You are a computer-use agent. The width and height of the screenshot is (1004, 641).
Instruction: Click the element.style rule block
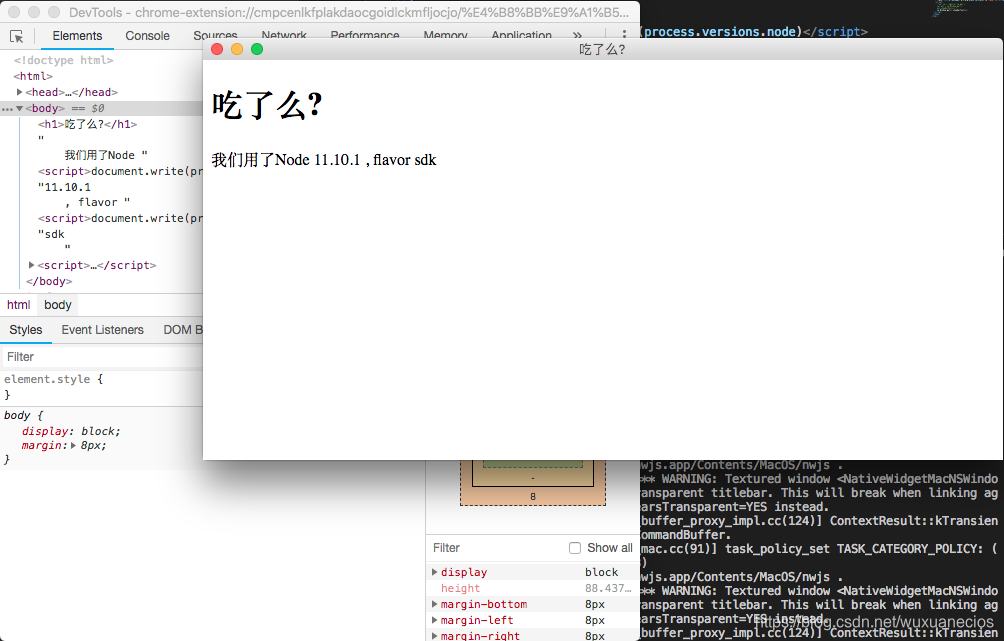click(101, 387)
